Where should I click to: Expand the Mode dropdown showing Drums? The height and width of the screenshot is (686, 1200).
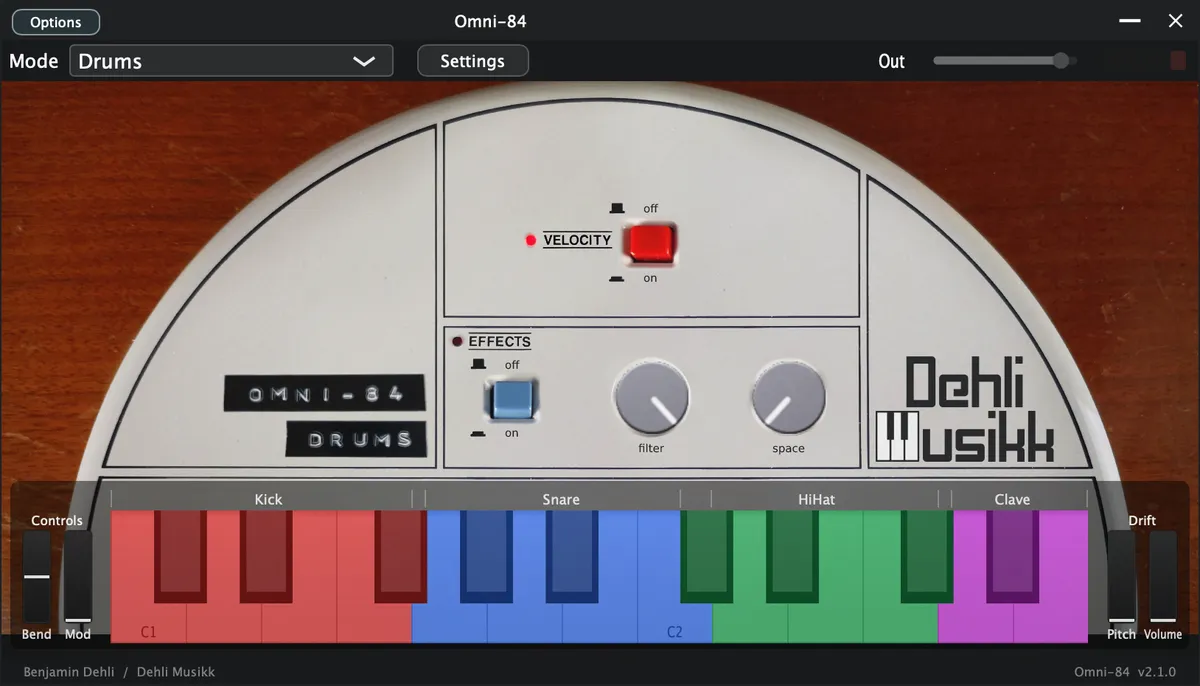pos(231,61)
